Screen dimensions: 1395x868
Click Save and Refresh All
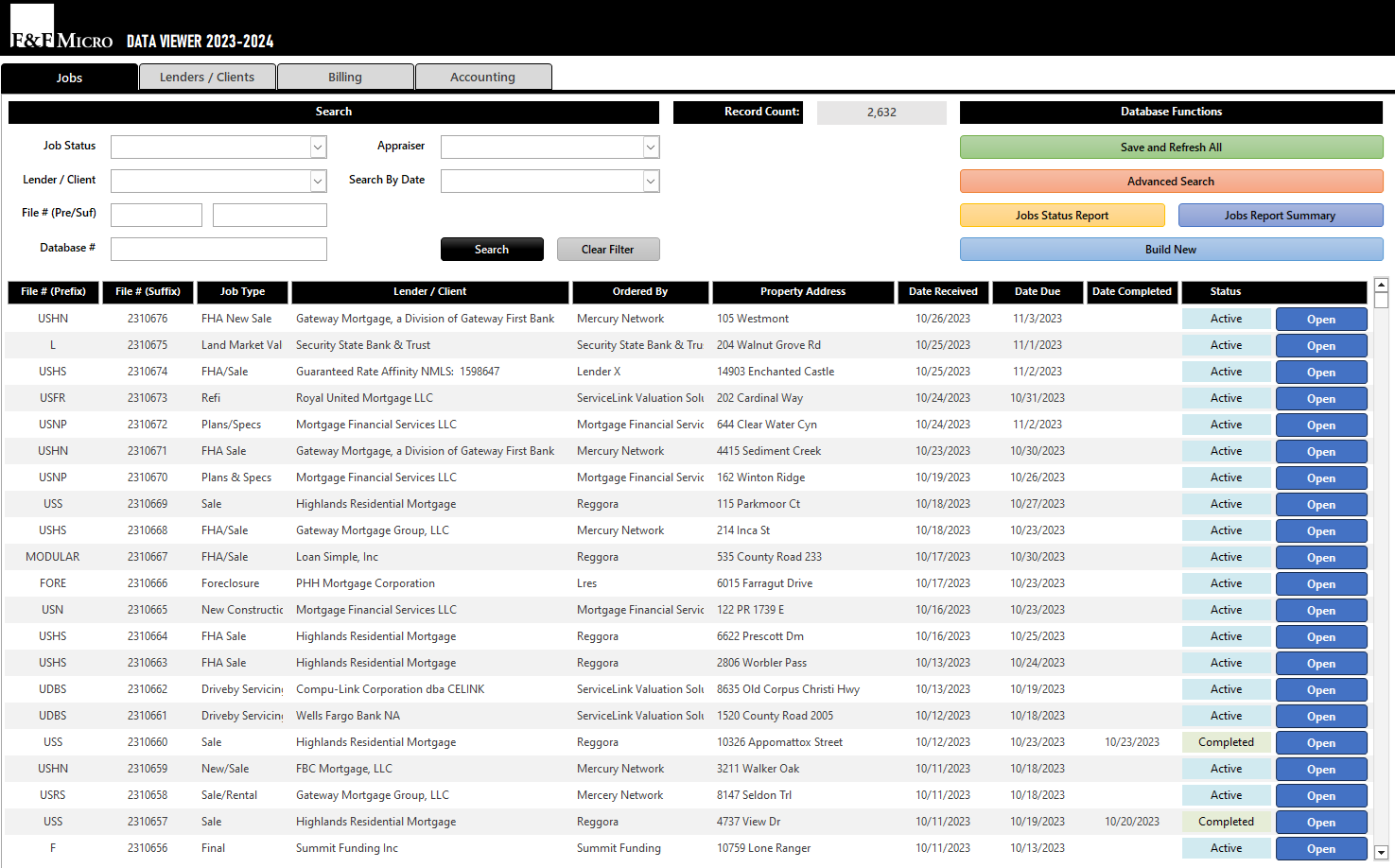click(1171, 147)
